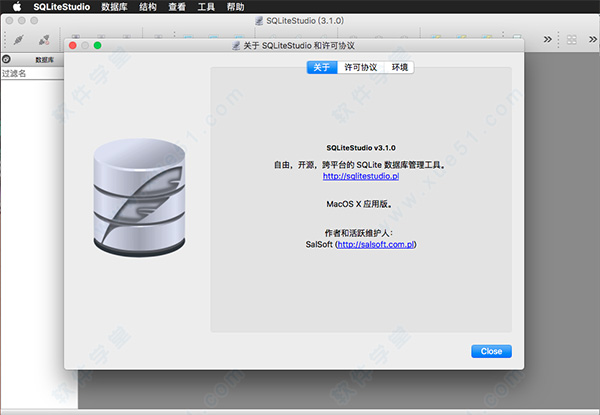Click the tile windows grid icon
The image size is (600, 415).
click(x=572, y=39)
